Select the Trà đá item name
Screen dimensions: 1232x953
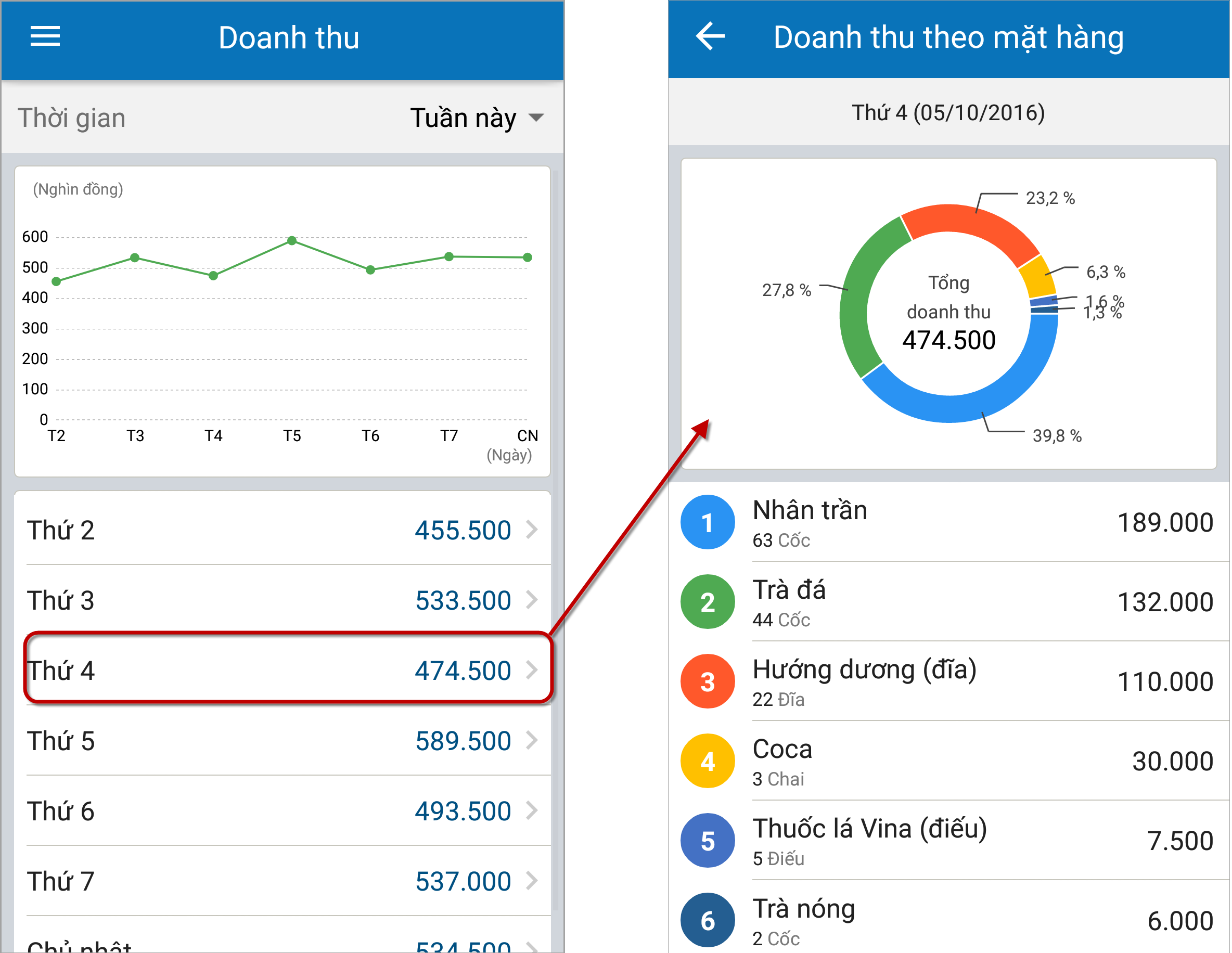coord(789,590)
